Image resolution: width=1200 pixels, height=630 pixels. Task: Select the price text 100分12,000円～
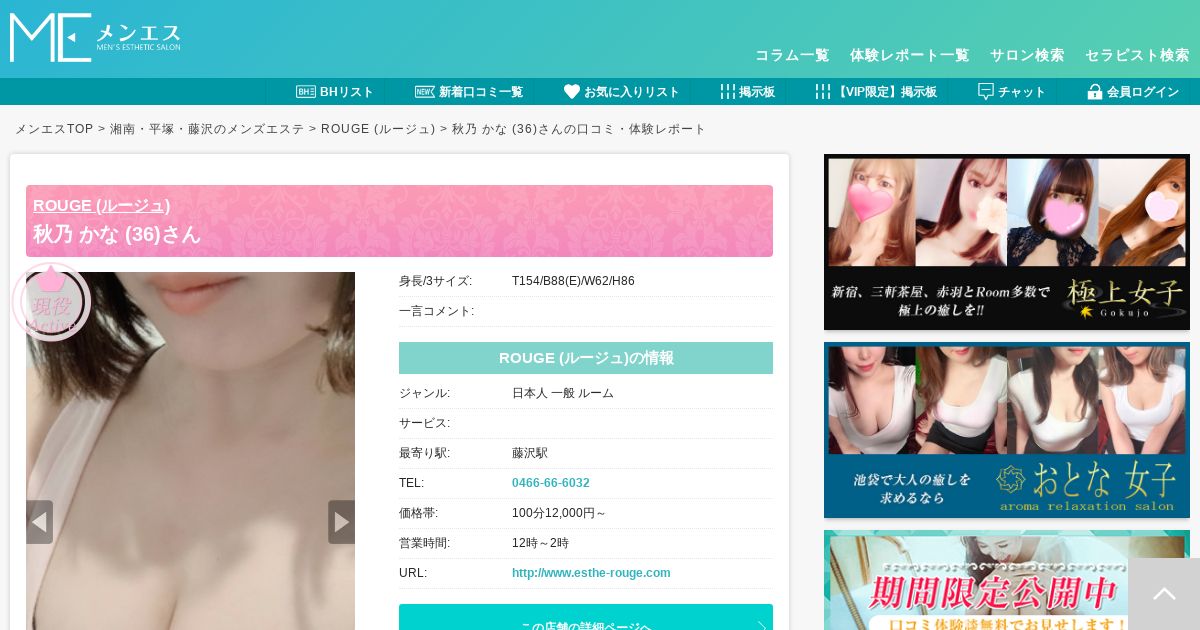point(559,513)
